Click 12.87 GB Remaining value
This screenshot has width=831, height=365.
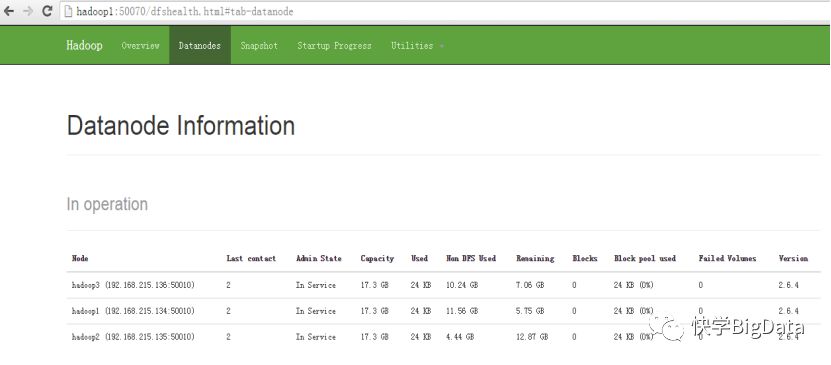click(x=532, y=337)
